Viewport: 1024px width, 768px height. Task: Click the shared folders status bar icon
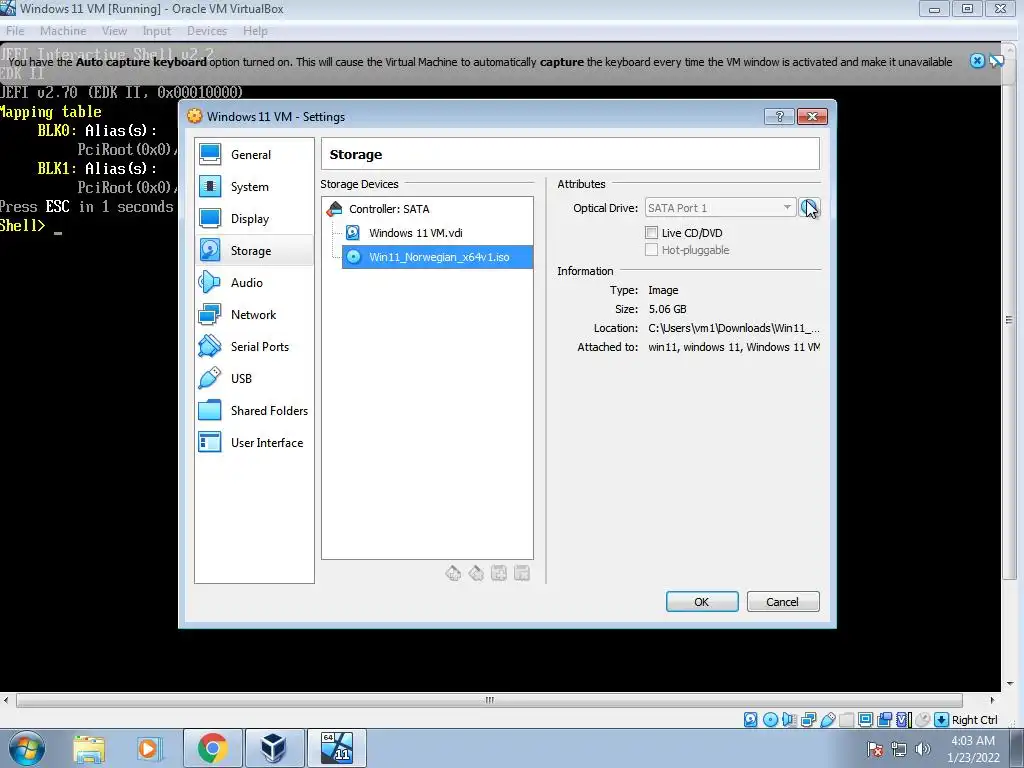846,720
